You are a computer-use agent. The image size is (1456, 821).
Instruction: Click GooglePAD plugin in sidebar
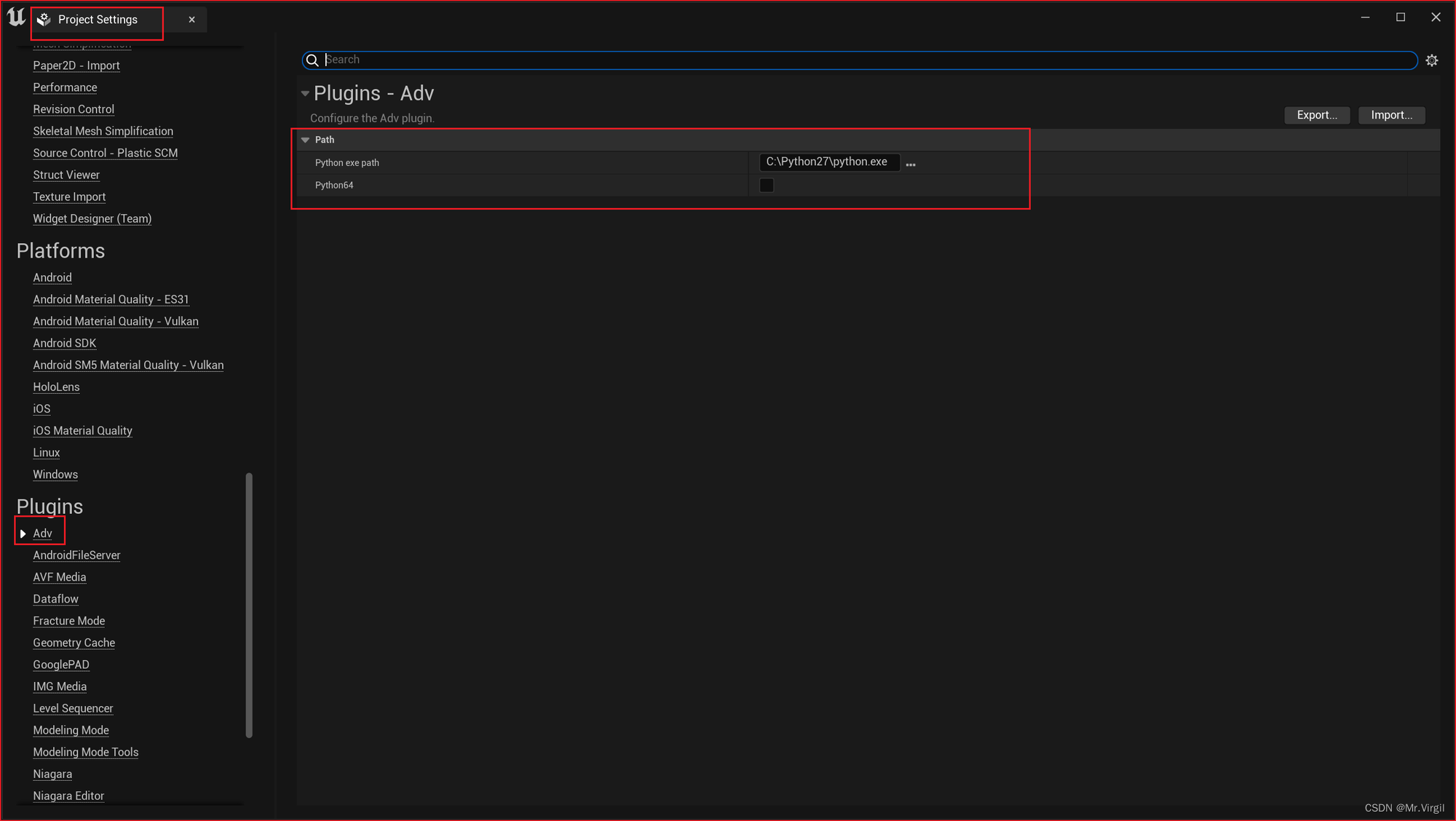click(x=60, y=664)
